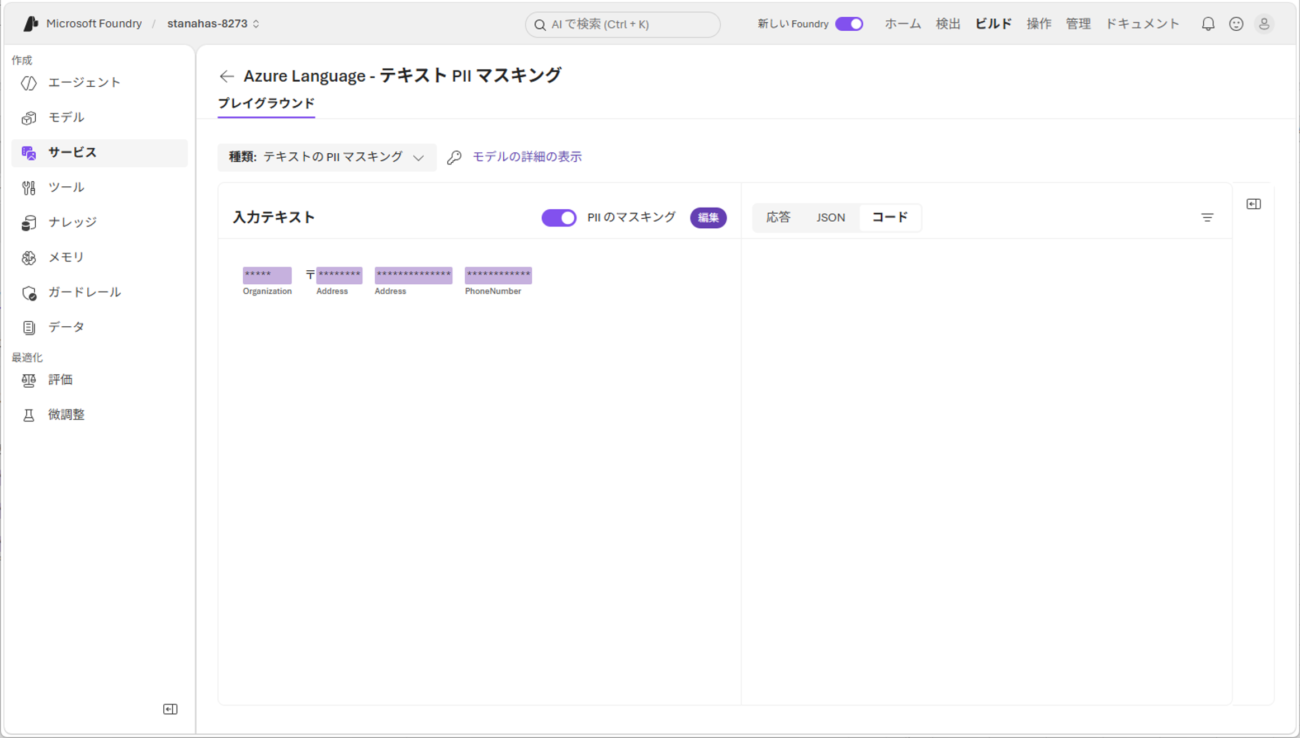1300x738 pixels.
Task: Open モデル in the sidebar
Action: pos(66,118)
